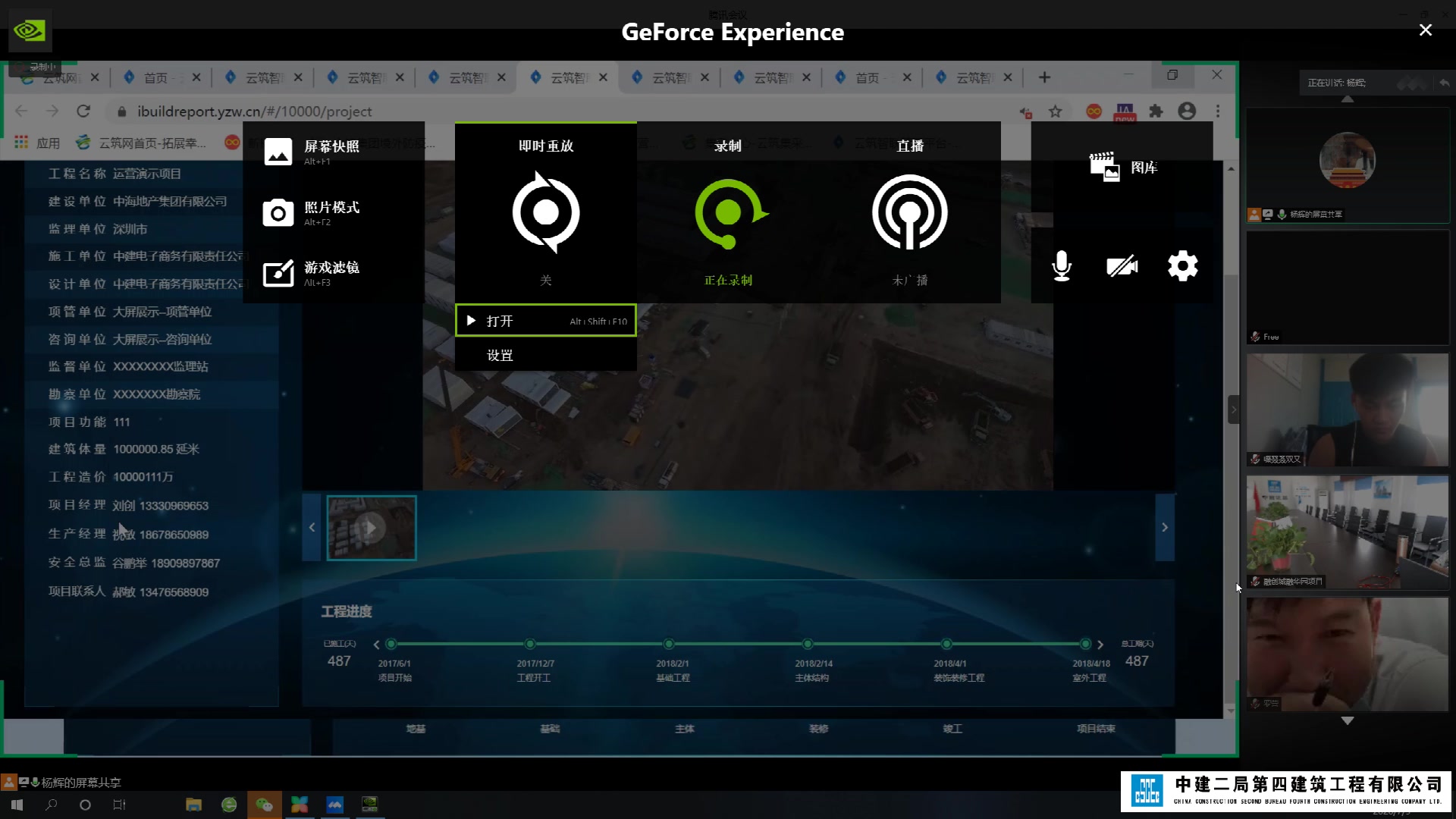The height and width of the screenshot is (819, 1456).
Task: Open taskbar search magnifier
Action: click(51, 805)
